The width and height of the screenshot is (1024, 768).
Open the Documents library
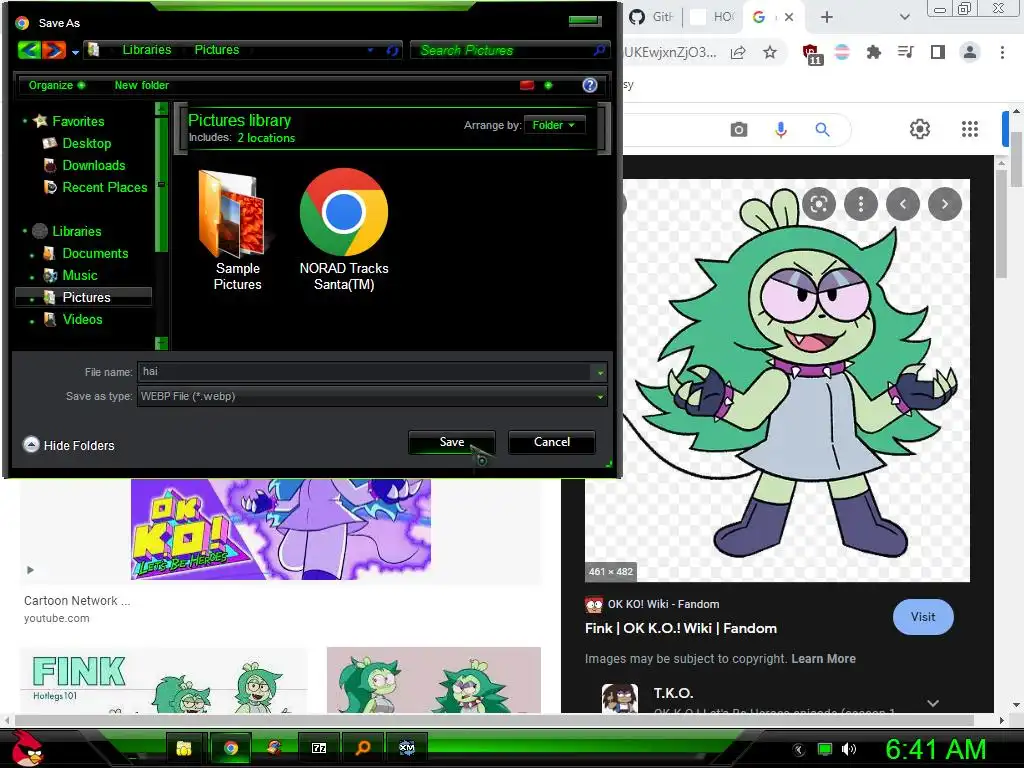tap(95, 253)
